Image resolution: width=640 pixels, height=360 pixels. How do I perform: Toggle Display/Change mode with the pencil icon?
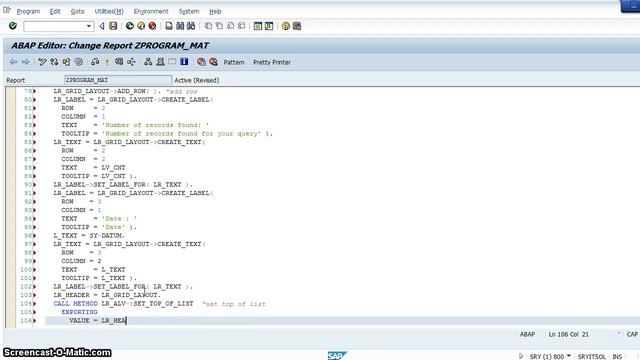pyautogui.click(x=42, y=62)
